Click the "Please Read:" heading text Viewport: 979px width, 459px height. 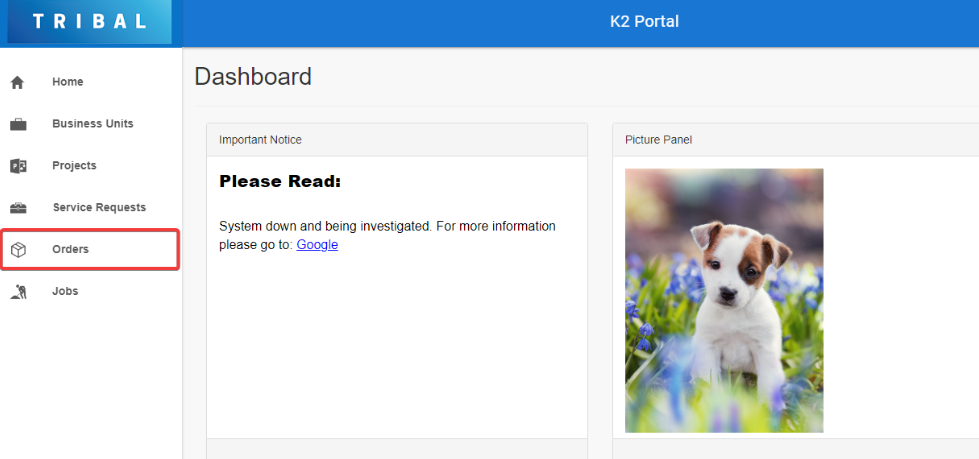pyautogui.click(x=280, y=182)
